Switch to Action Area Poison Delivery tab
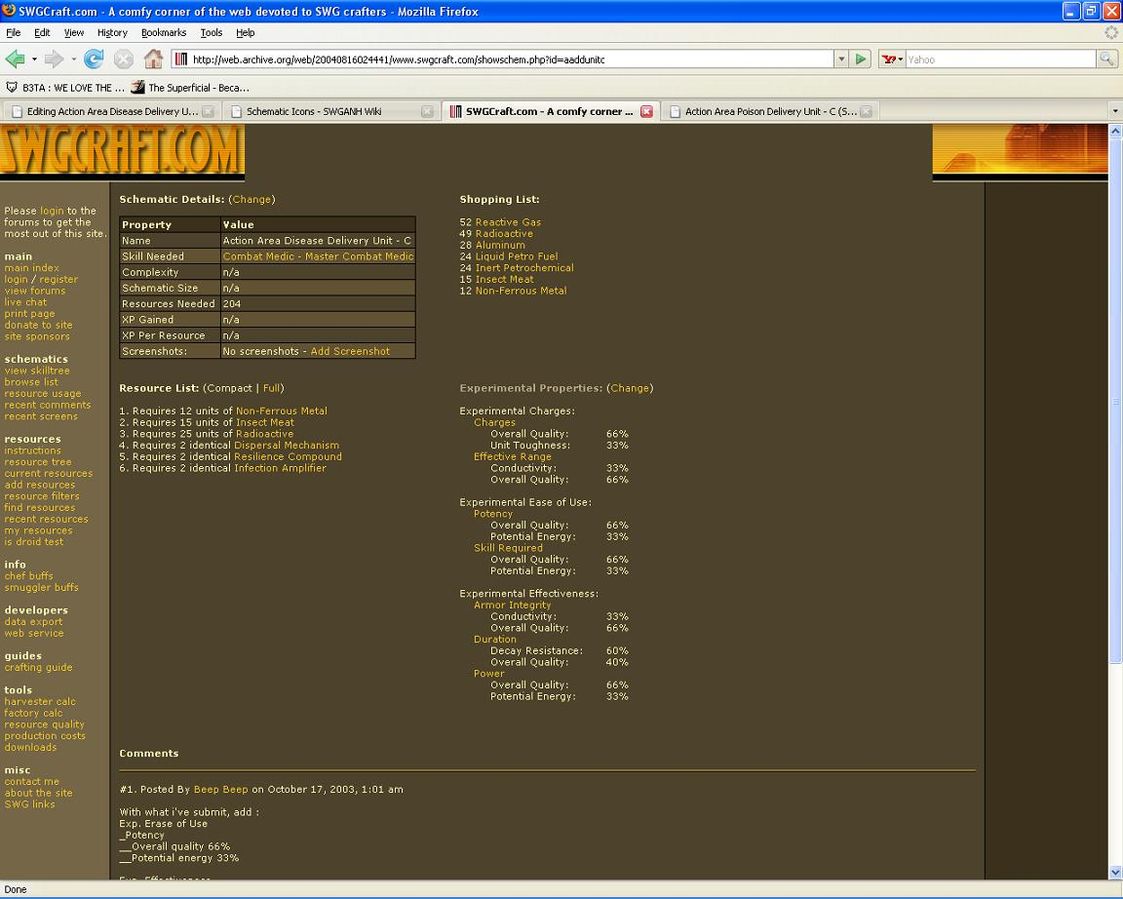 [770, 112]
